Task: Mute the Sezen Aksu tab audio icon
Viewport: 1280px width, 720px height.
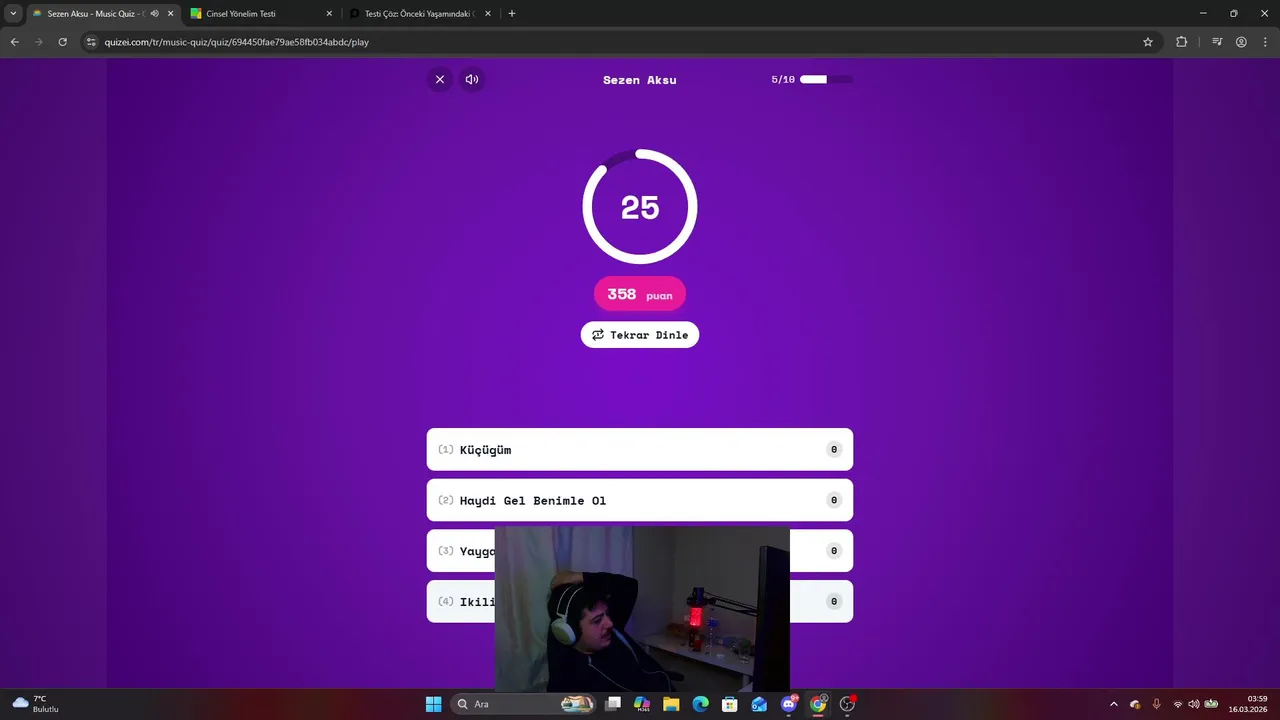Action: point(155,14)
